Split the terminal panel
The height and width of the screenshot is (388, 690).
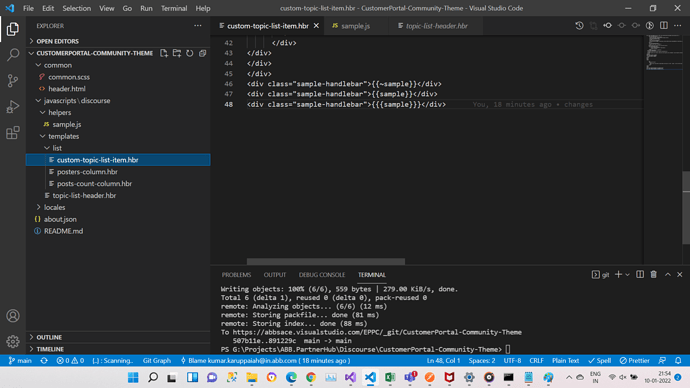click(x=640, y=275)
